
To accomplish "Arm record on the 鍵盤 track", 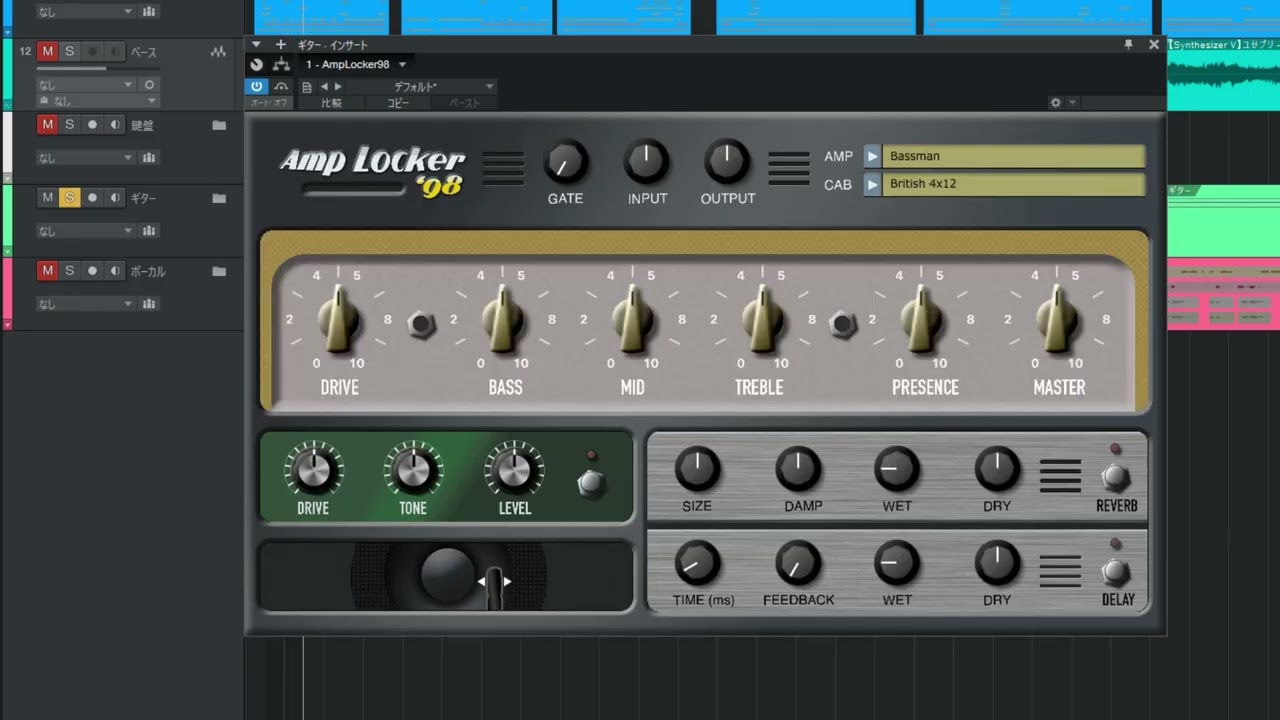I will 92,125.
